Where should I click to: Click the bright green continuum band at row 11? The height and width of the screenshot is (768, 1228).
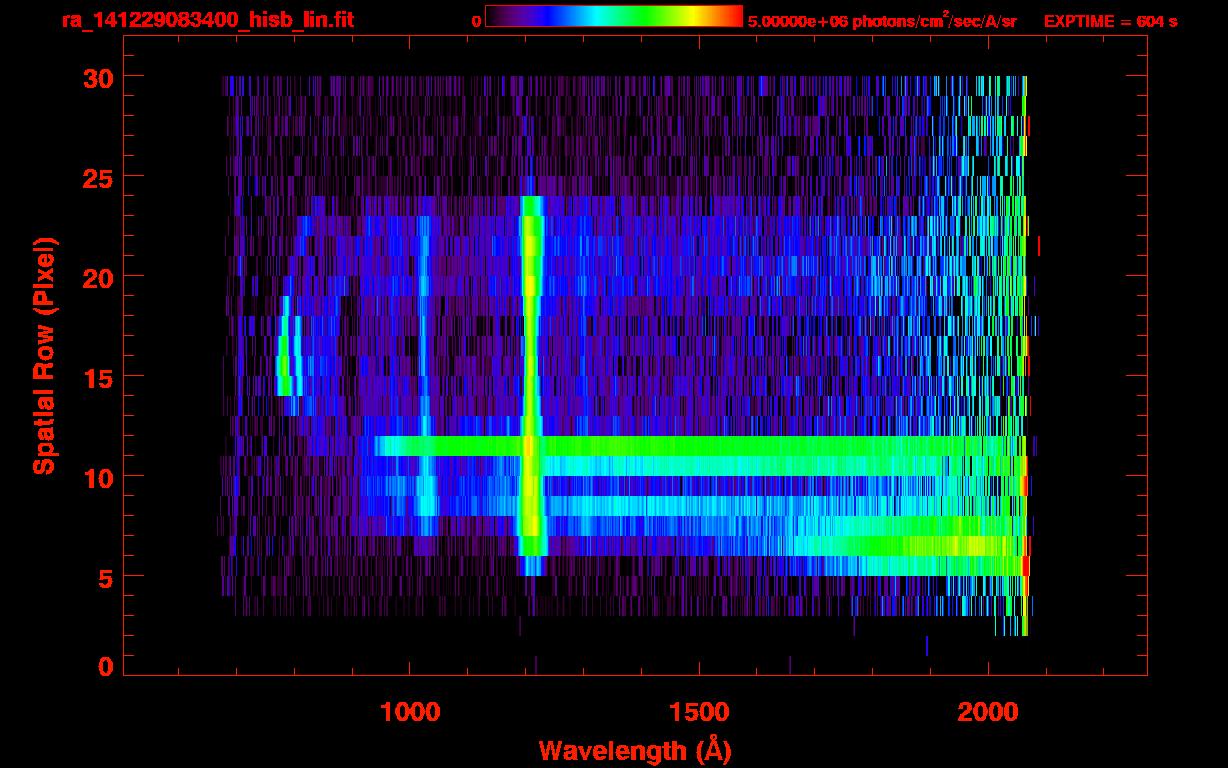(700, 446)
